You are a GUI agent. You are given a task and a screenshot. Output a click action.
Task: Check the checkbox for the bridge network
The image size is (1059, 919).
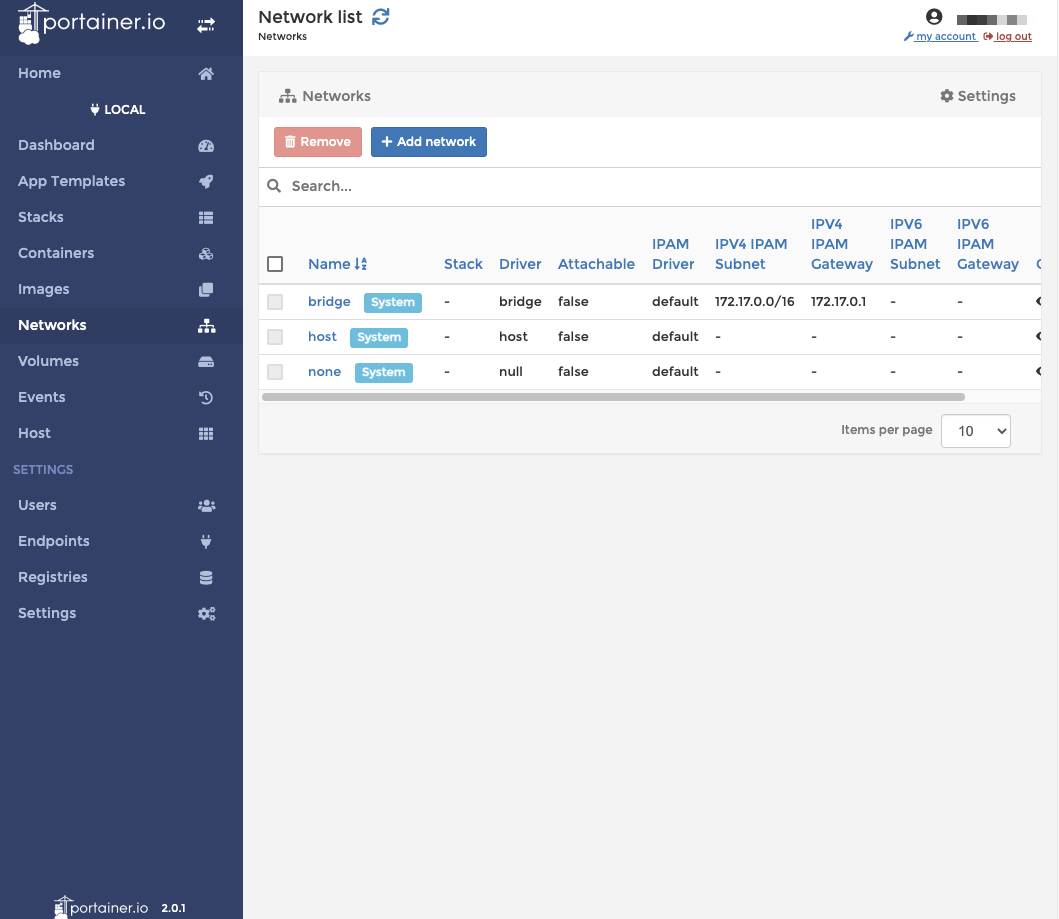[275, 301]
